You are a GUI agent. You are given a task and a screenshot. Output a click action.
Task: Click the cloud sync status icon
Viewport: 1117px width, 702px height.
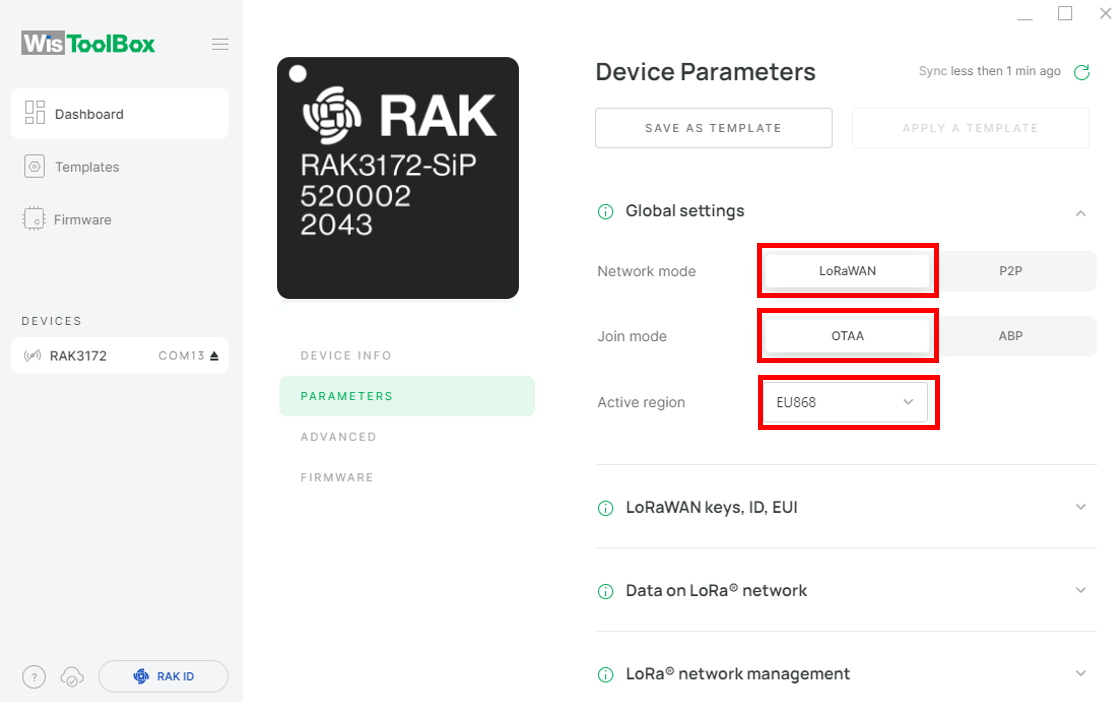[x=72, y=676]
